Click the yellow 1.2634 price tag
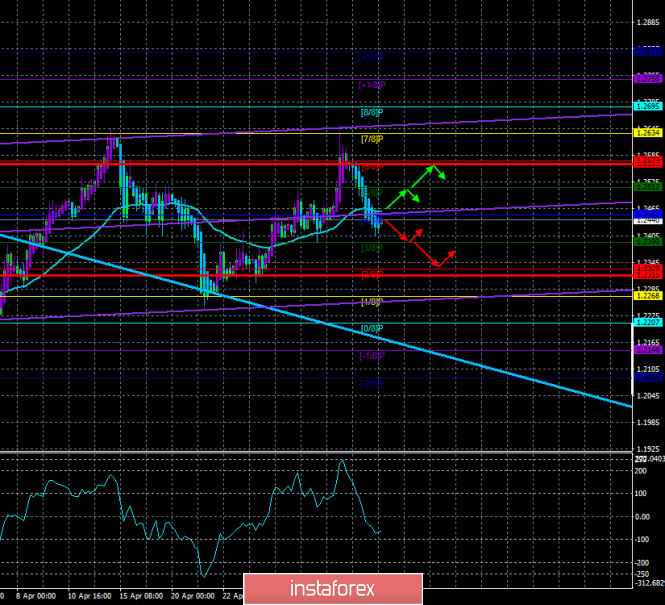 (647, 133)
